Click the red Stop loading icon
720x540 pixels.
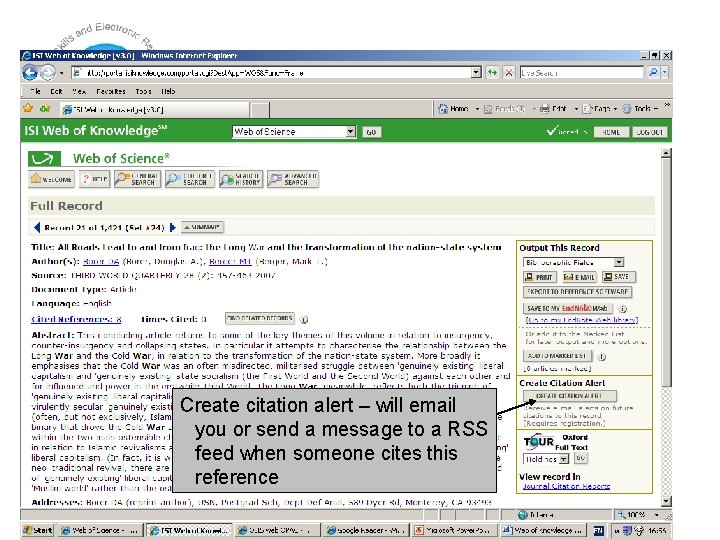pyautogui.click(x=509, y=73)
